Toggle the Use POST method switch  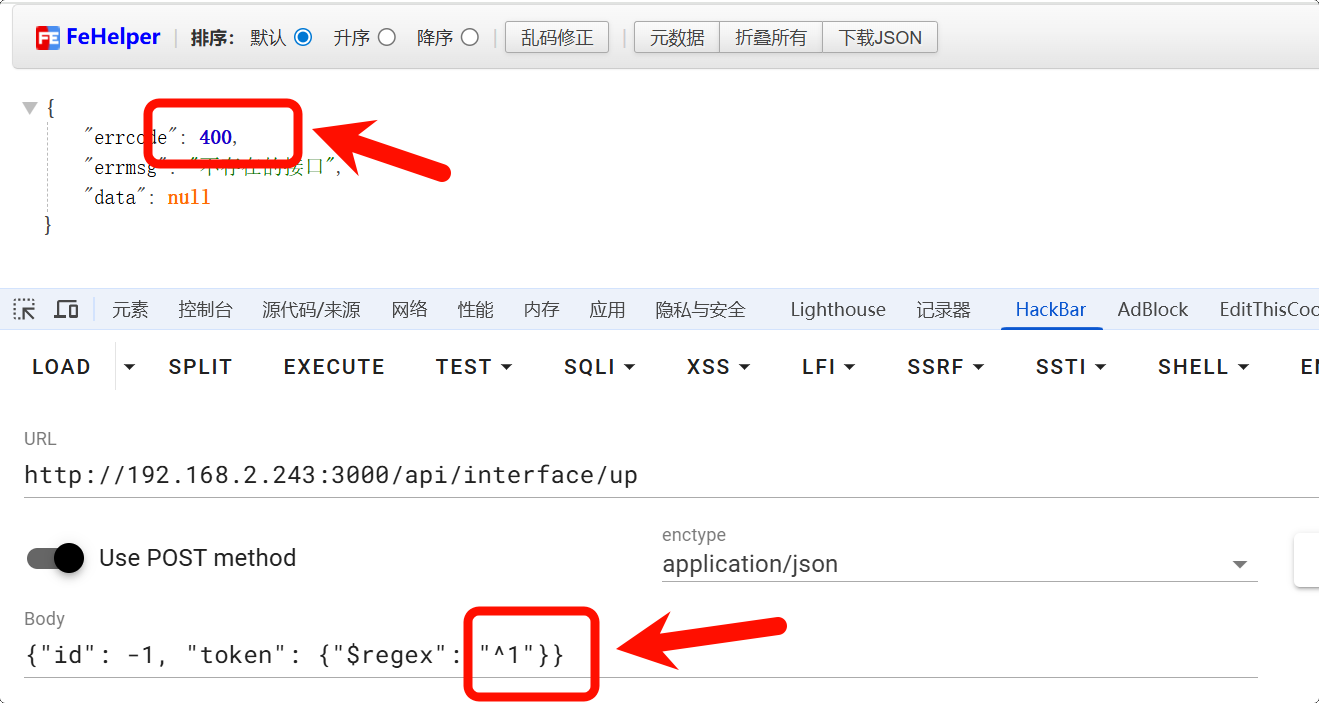pos(55,558)
